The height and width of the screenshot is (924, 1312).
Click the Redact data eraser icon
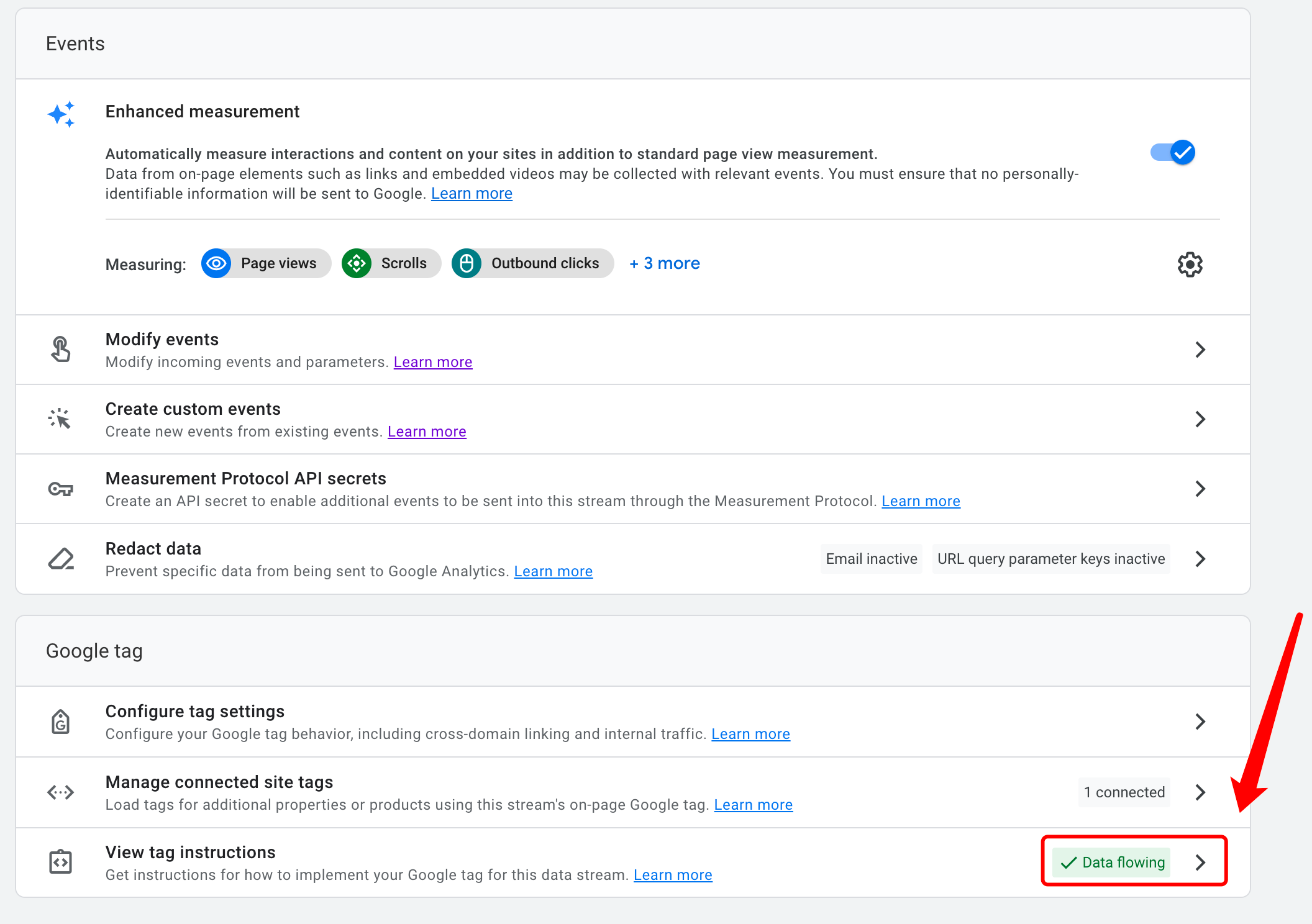click(61, 559)
